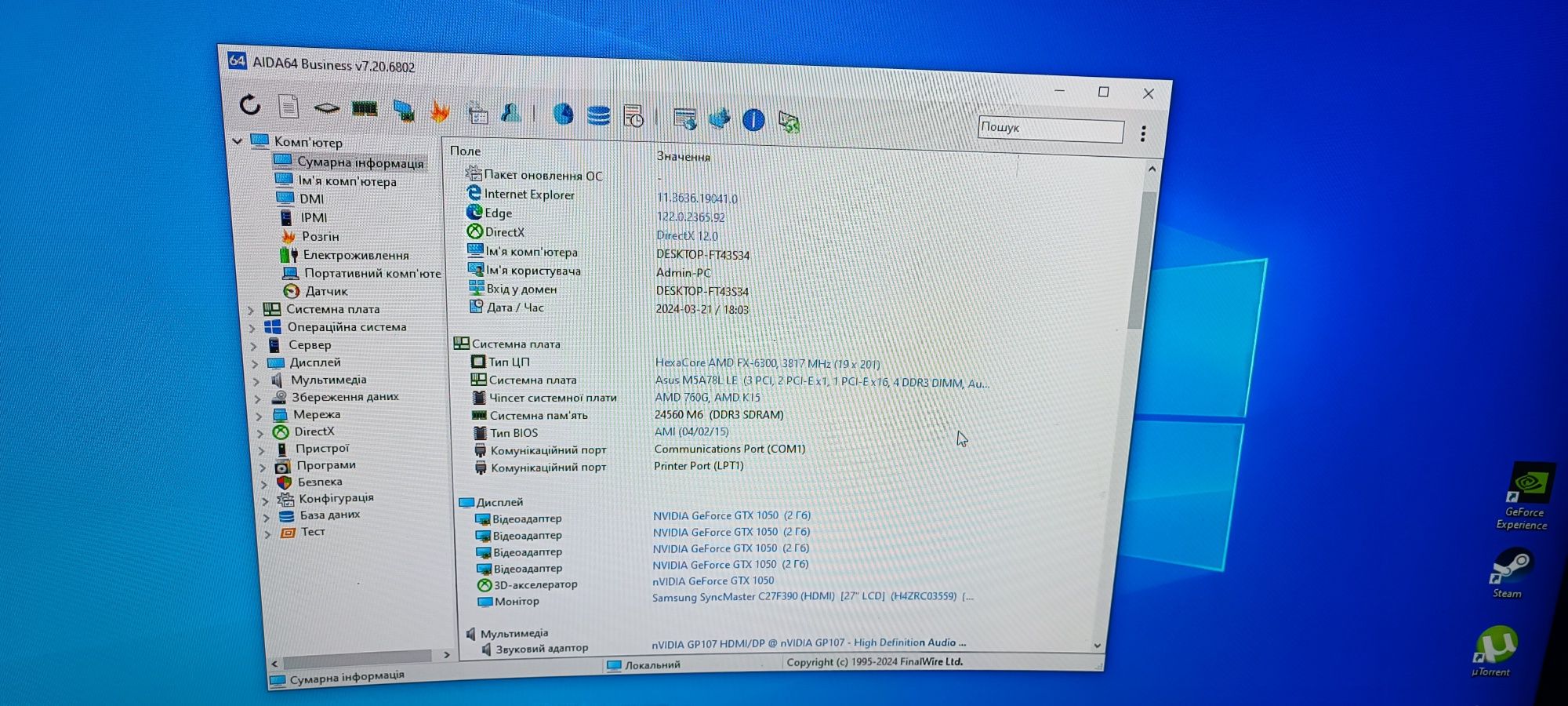Click the monitor-with-card diagnostics toolbar icon

click(x=404, y=111)
